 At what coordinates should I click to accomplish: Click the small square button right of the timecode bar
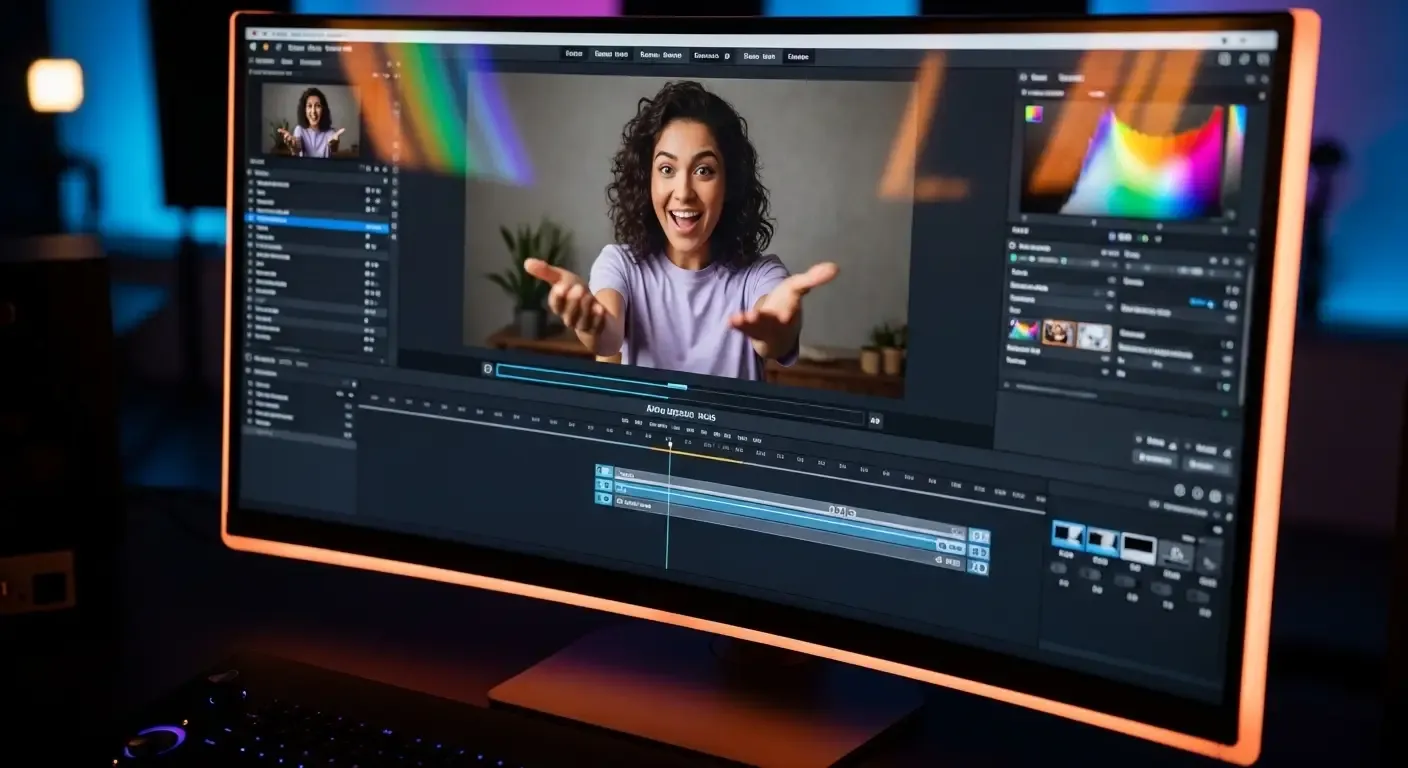pyautogui.click(x=875, y=421)
